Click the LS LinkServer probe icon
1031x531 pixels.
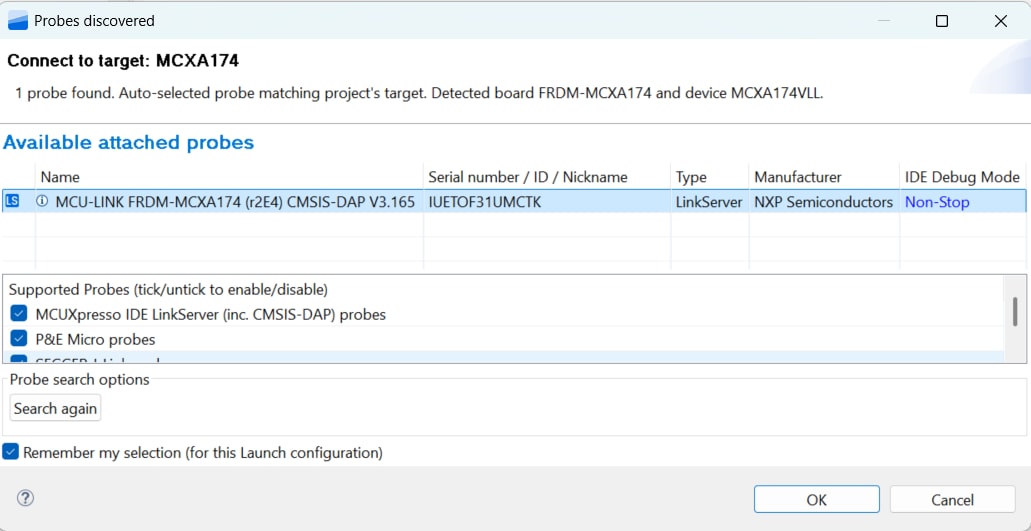pos(12,202)
